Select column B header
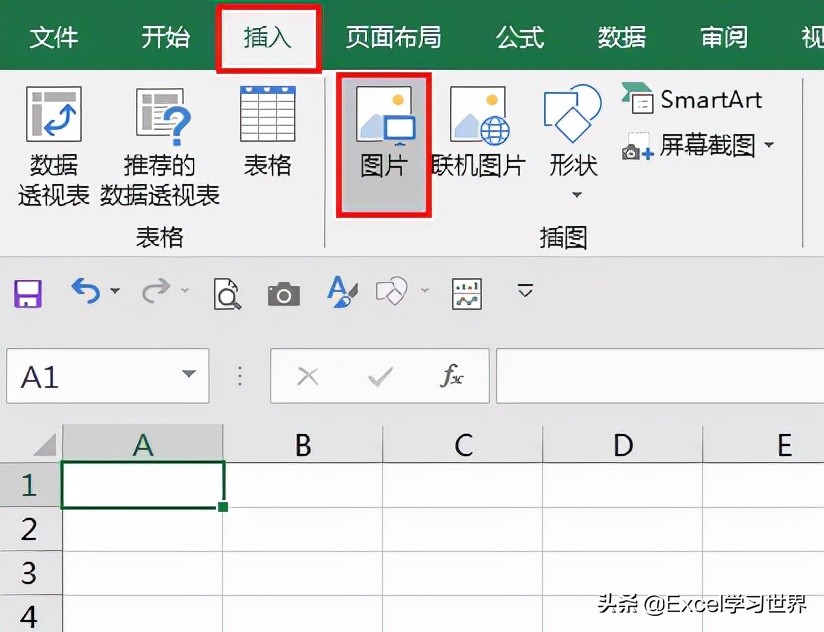Viewport: 824px width, 632px height. point(303,444)
